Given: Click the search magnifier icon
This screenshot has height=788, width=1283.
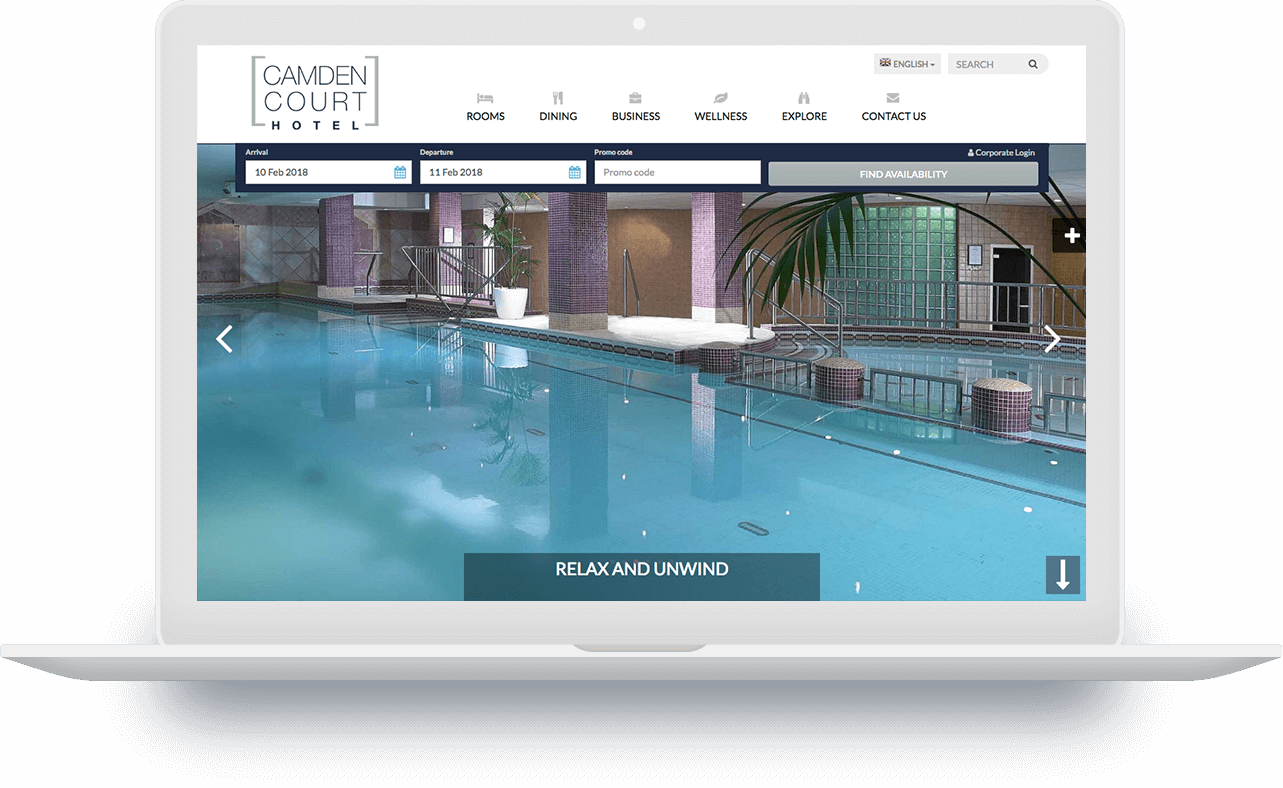Looking at the screenshot, I should [x=1033, y=64].
